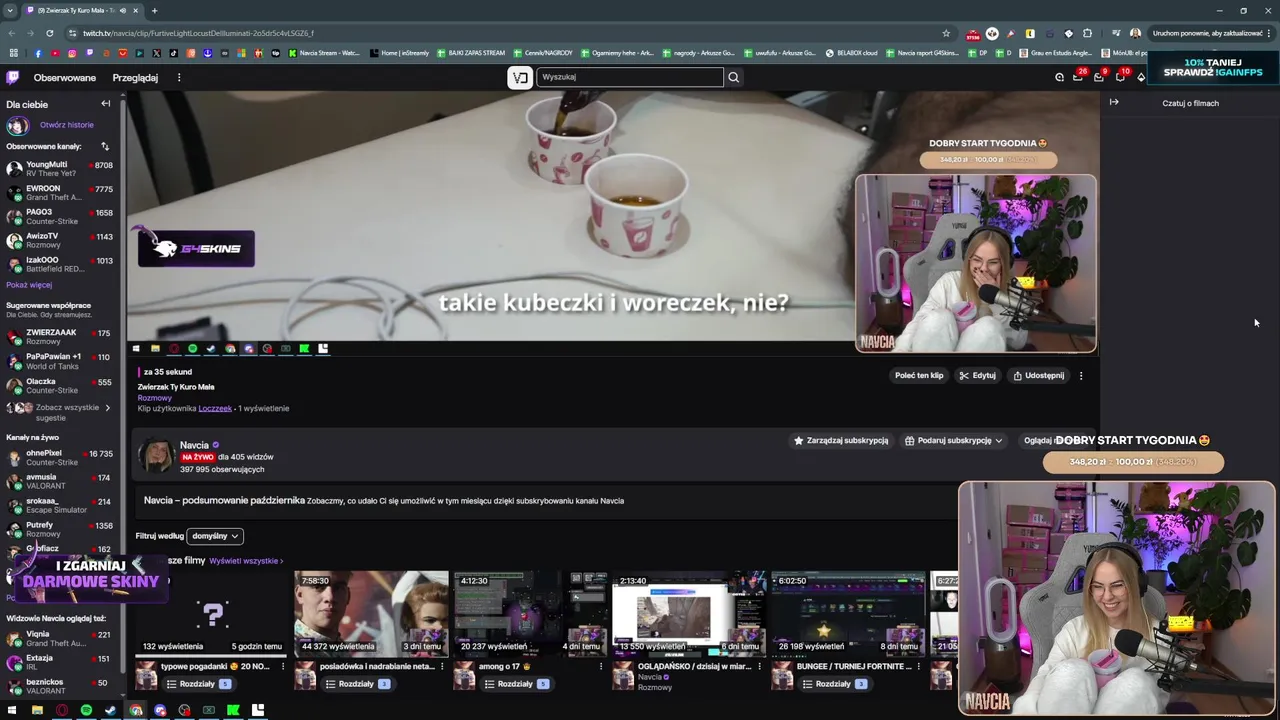The height and width of the screenshot is (720, 1280).
Task: Open whispers icon with badge 9
Action: click(1099, 77)
